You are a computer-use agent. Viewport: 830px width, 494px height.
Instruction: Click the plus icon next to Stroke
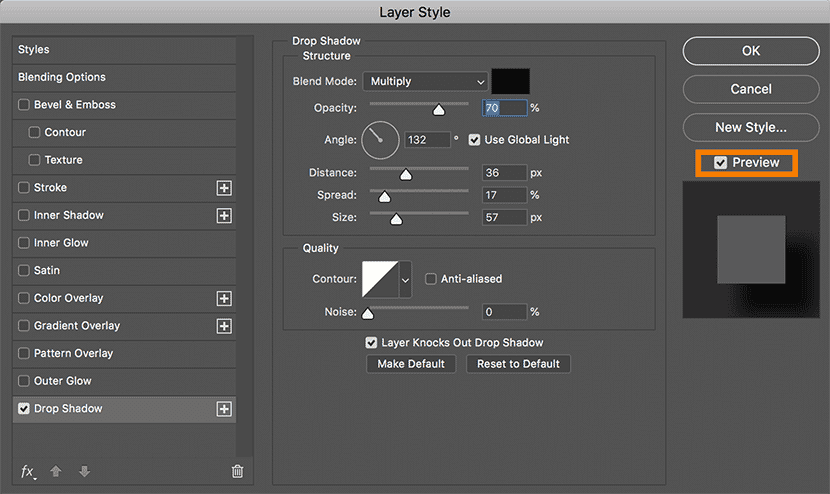coord(224,188)
